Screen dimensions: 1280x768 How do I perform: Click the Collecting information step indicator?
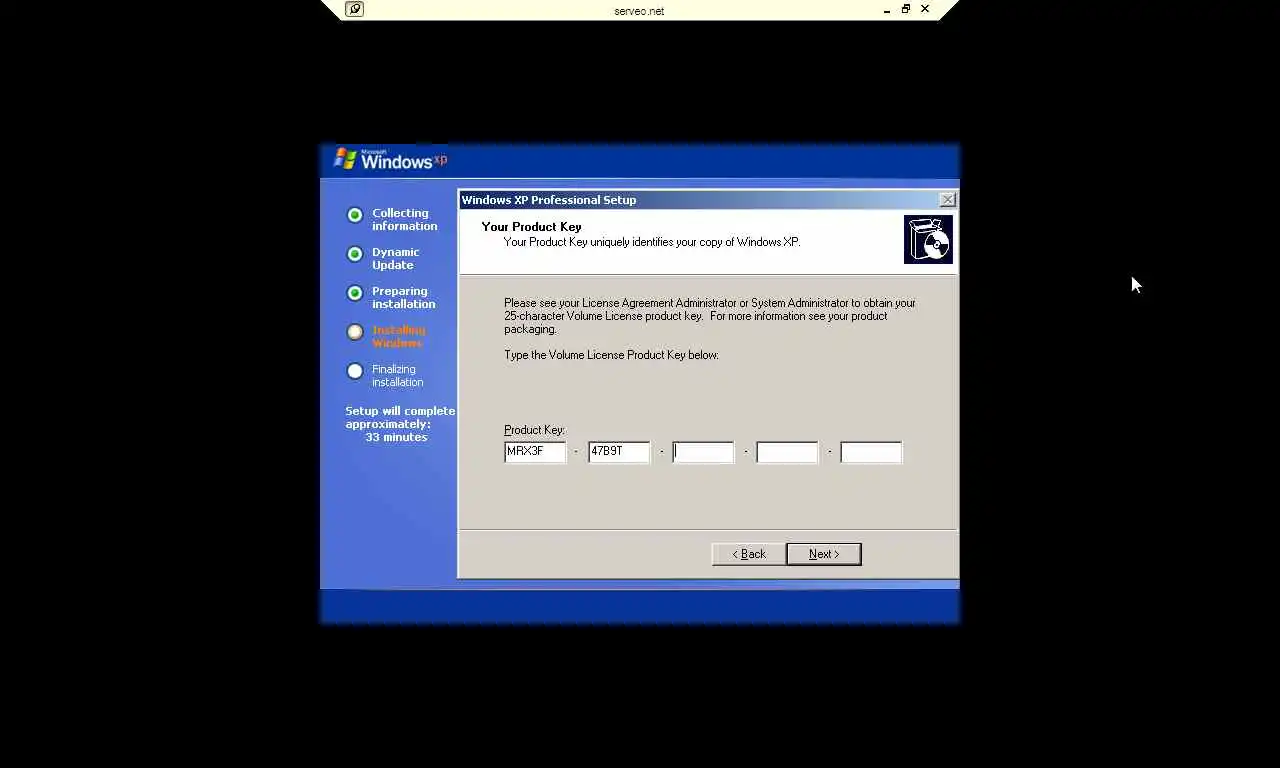(x=355, y=215)
